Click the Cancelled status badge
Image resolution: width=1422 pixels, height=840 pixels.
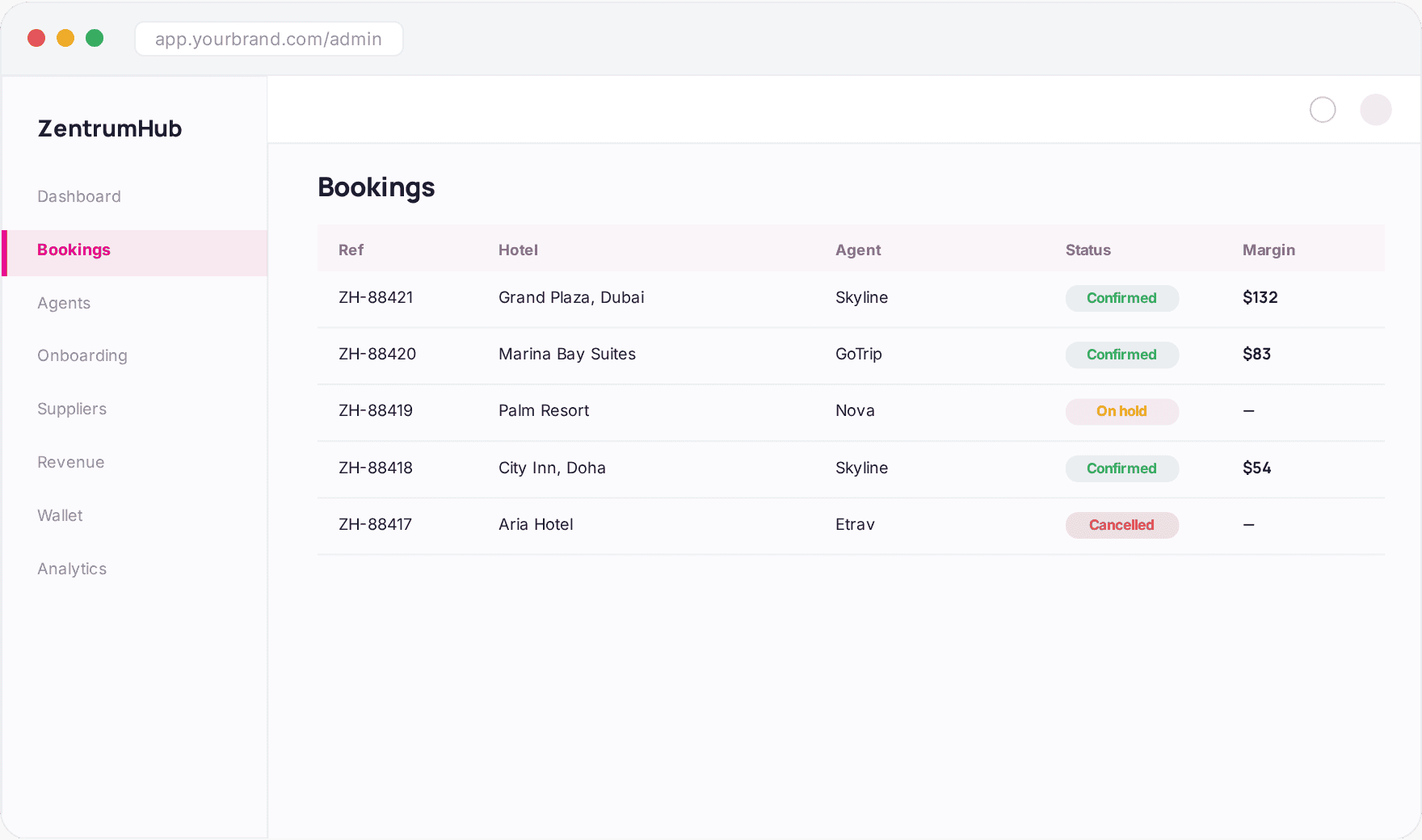[x=1122, y=525]
